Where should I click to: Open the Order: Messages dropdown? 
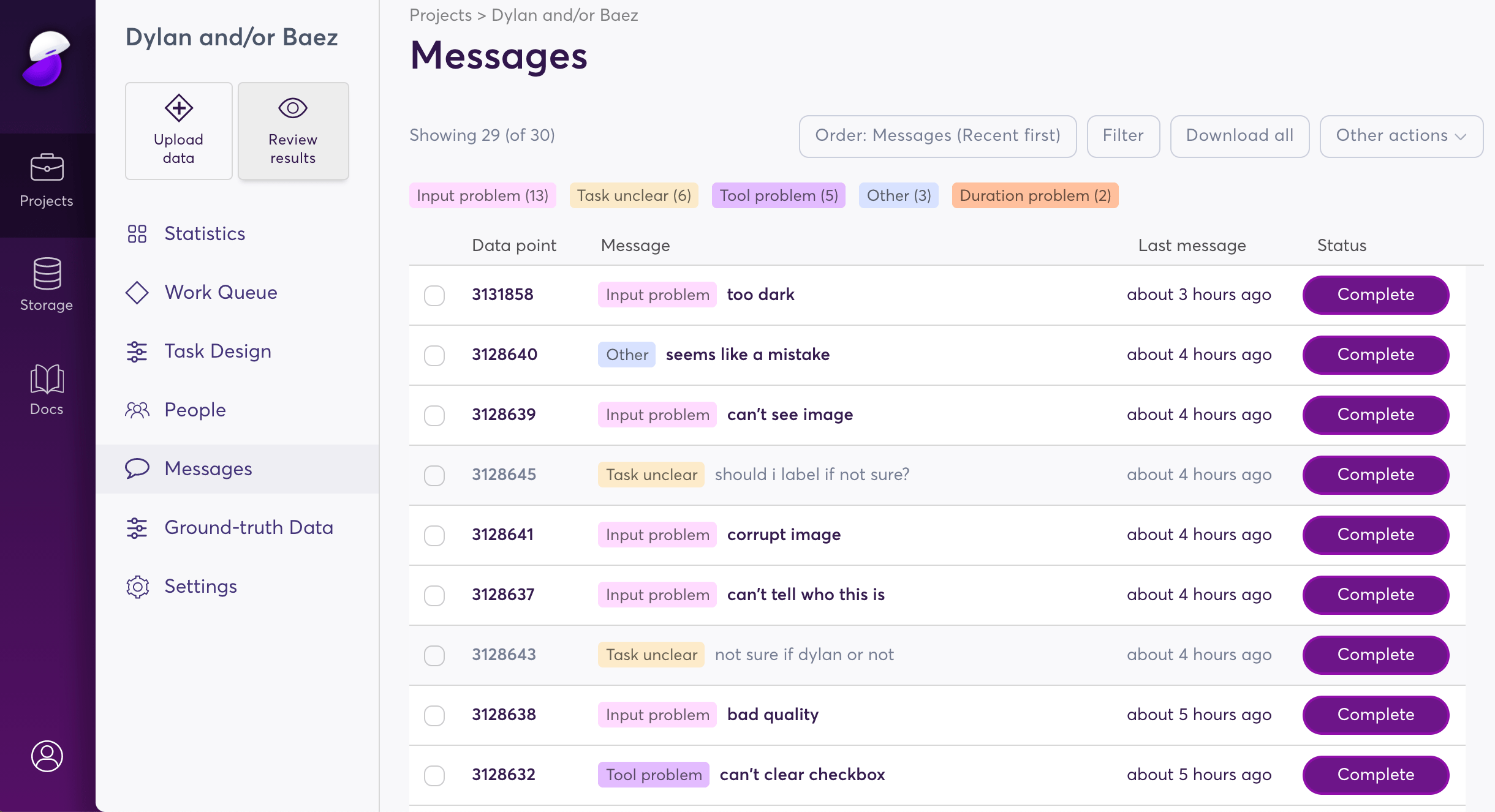[937, 136]
